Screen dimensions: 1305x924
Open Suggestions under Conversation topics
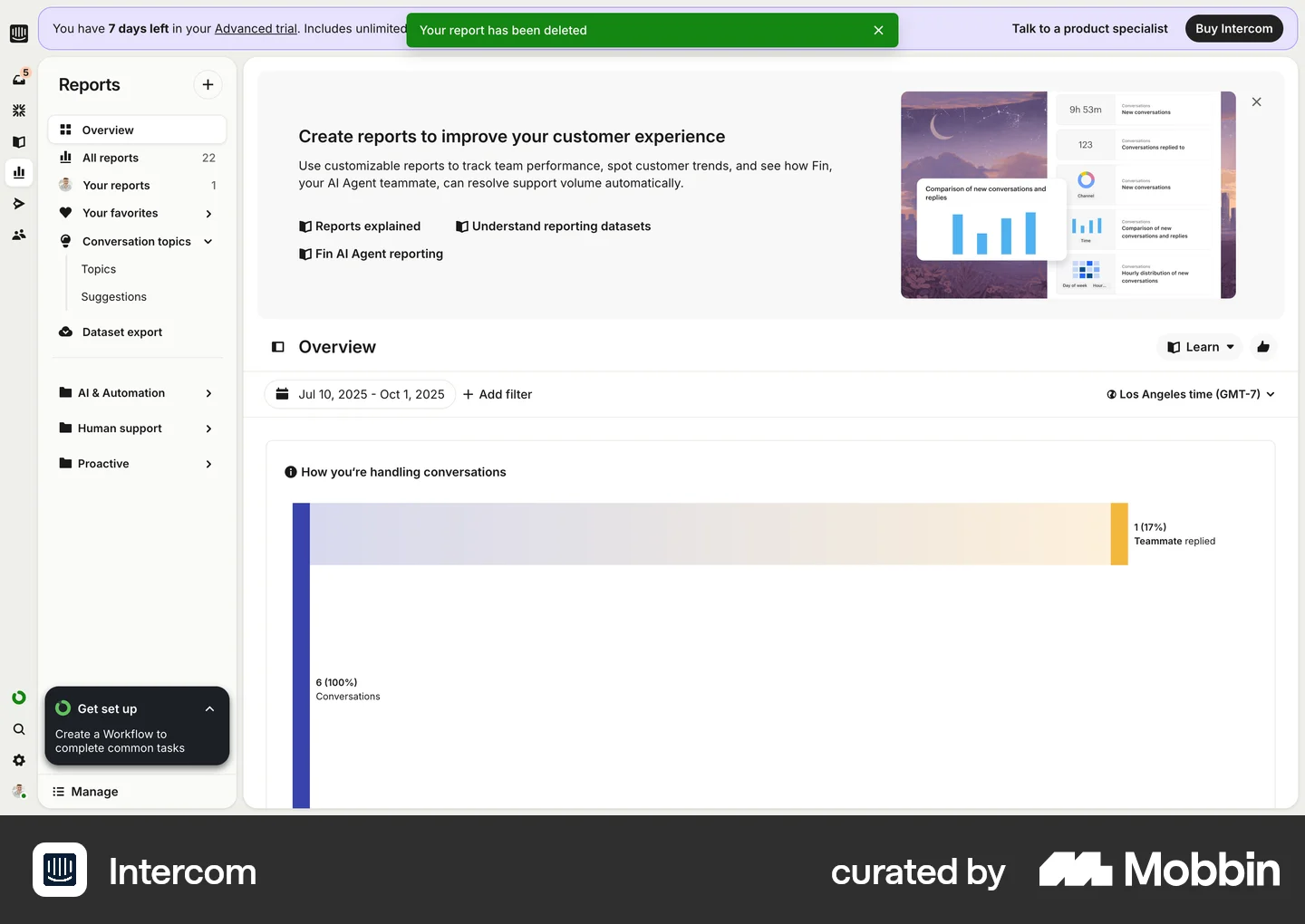coord(114,297)
